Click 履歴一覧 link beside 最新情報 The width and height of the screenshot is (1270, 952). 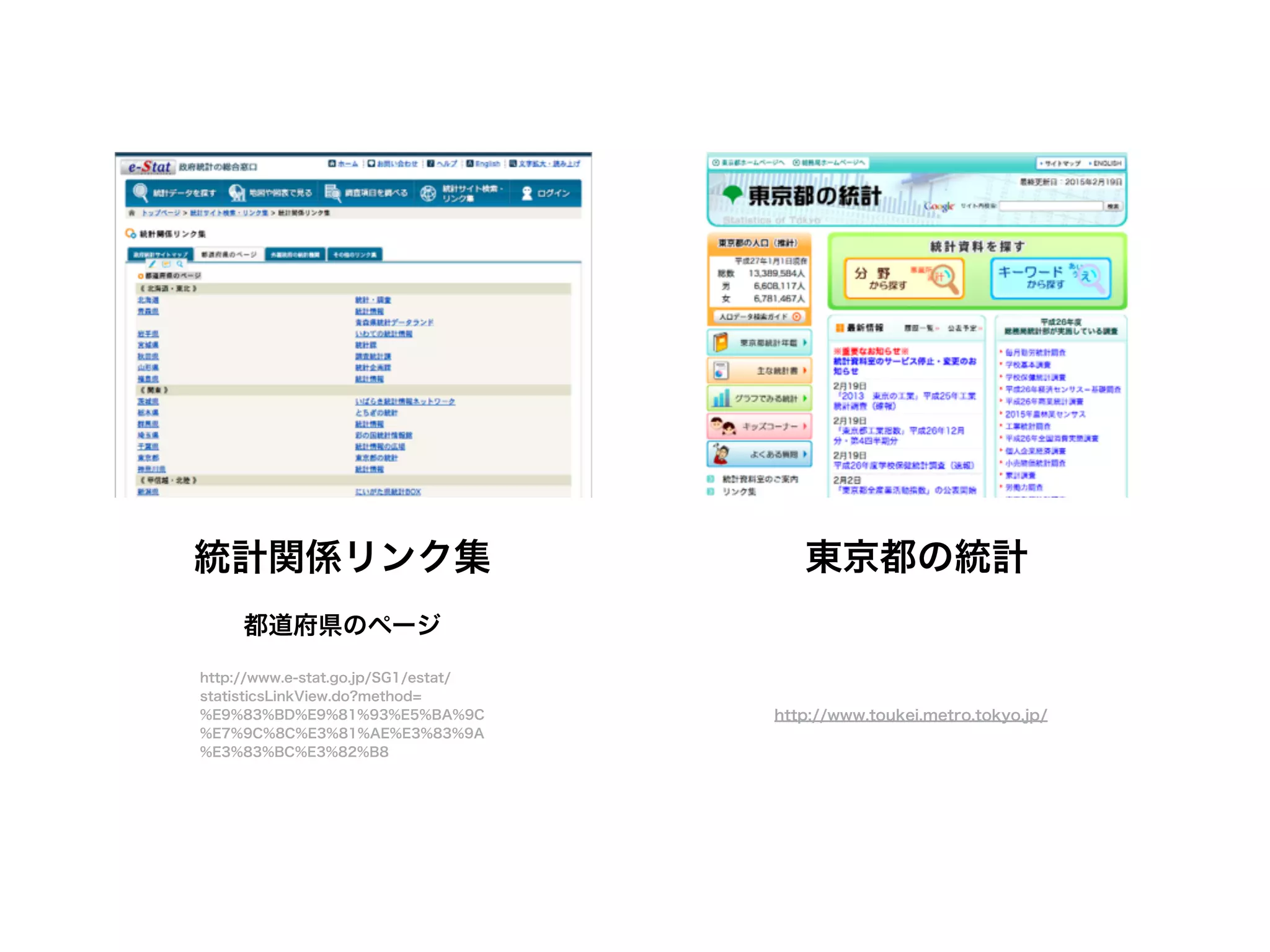(x=921, y=328)
